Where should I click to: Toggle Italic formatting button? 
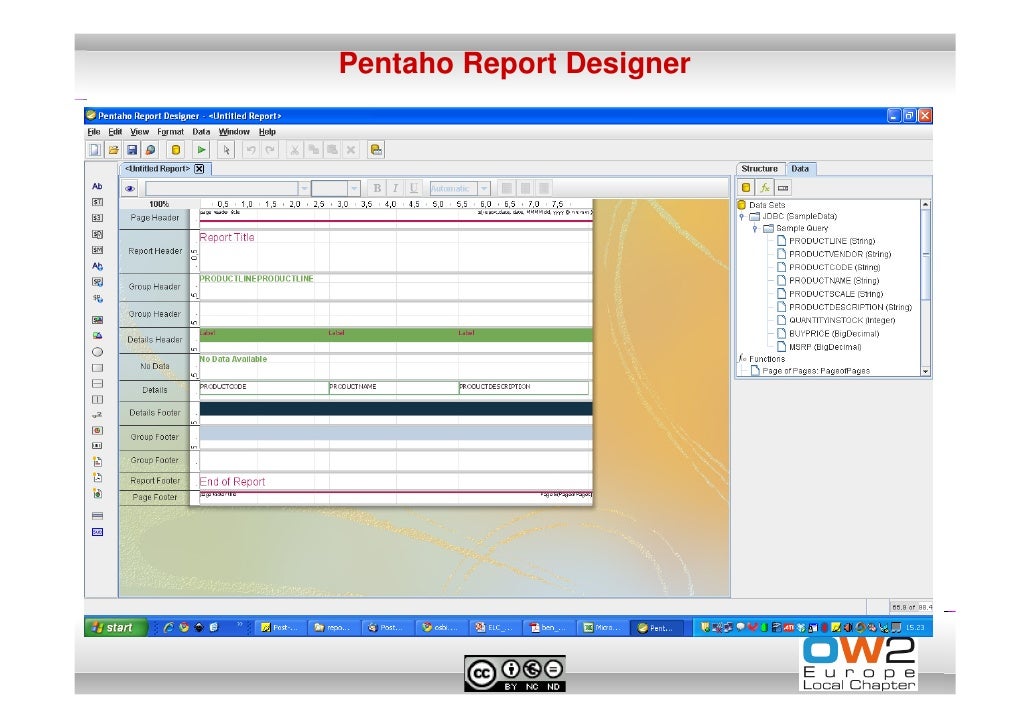395,189
